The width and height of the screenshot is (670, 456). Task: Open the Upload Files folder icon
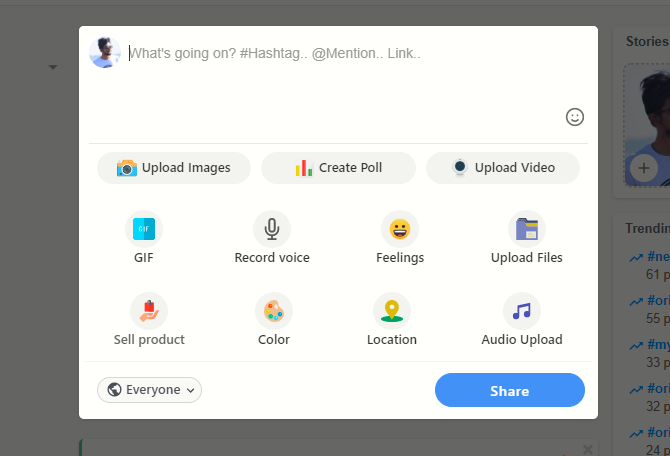(x=526, y=229)
